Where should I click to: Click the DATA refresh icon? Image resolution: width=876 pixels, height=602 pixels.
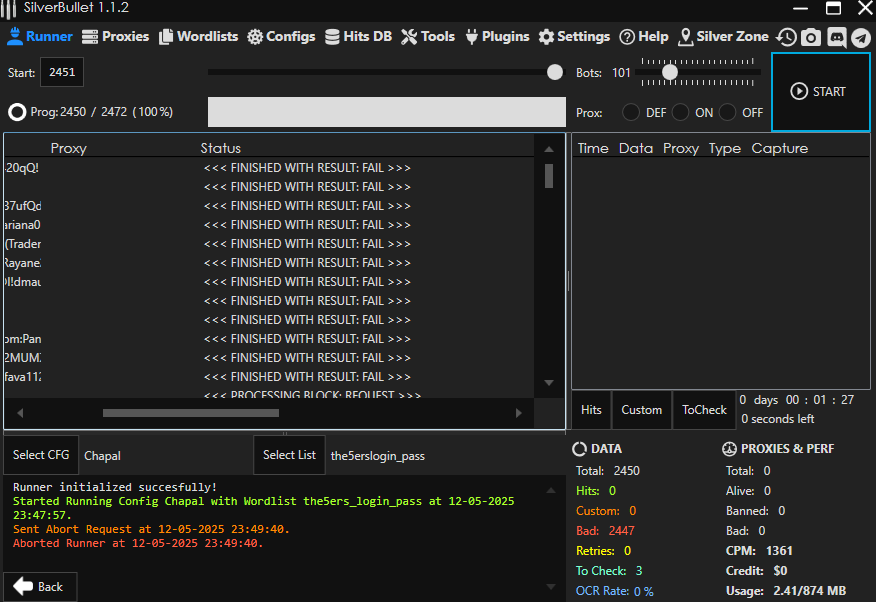(x=580, y=449)
